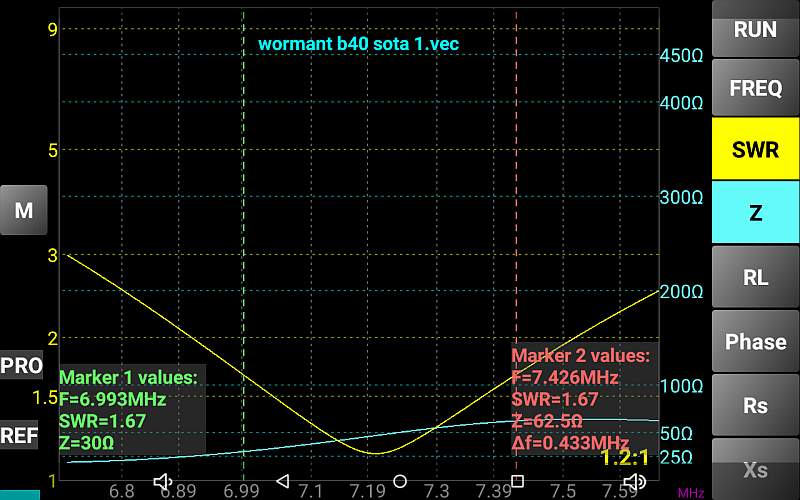Image resolution: width=800 pixels, height=500 pixels.
Task: Tap the wormant b40 sota 1.vec title
Action: click(359, 44)
